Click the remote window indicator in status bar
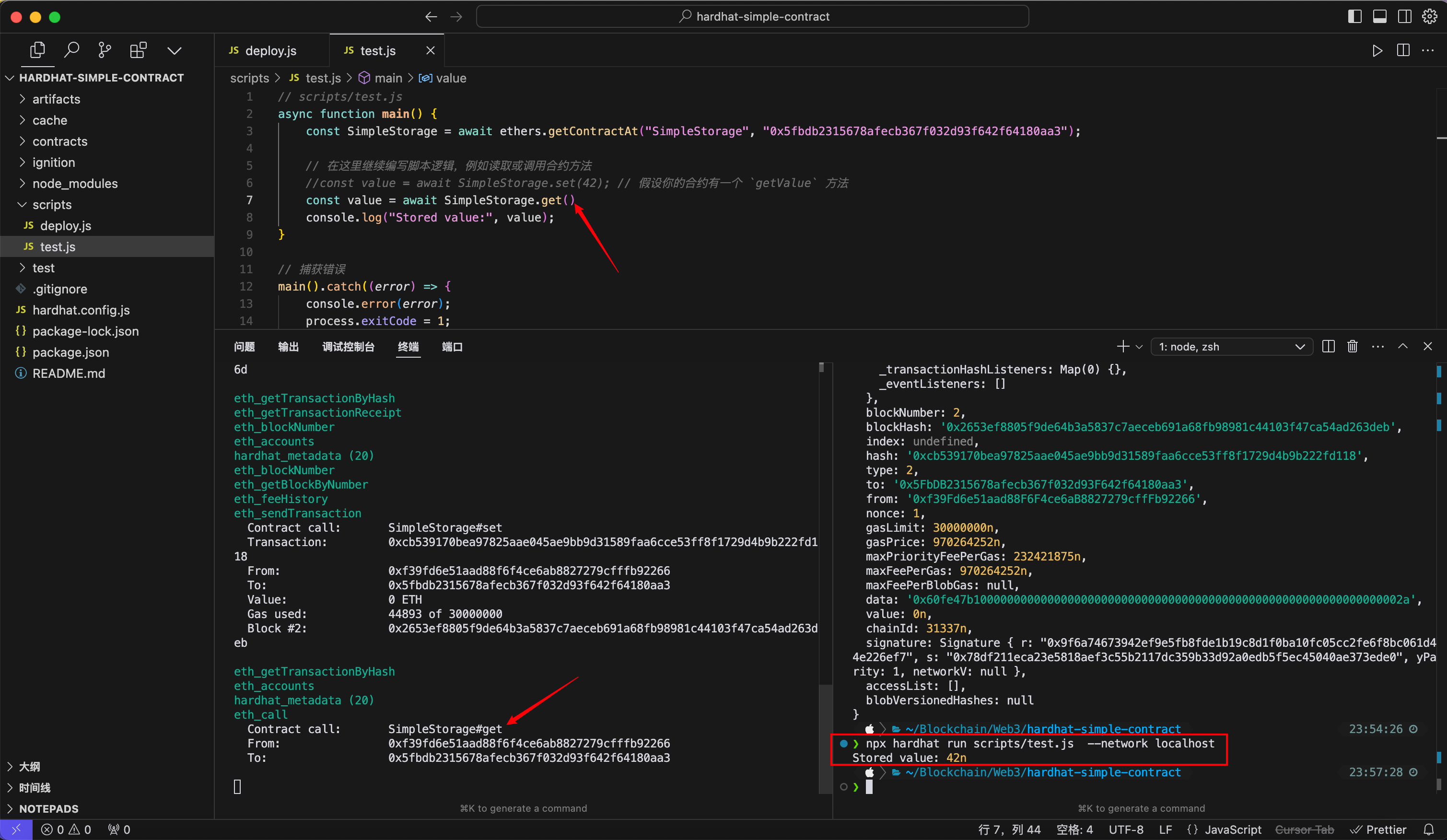This screenshot has width=1447, height=840. pyautogui.click(x=16, y=829)
